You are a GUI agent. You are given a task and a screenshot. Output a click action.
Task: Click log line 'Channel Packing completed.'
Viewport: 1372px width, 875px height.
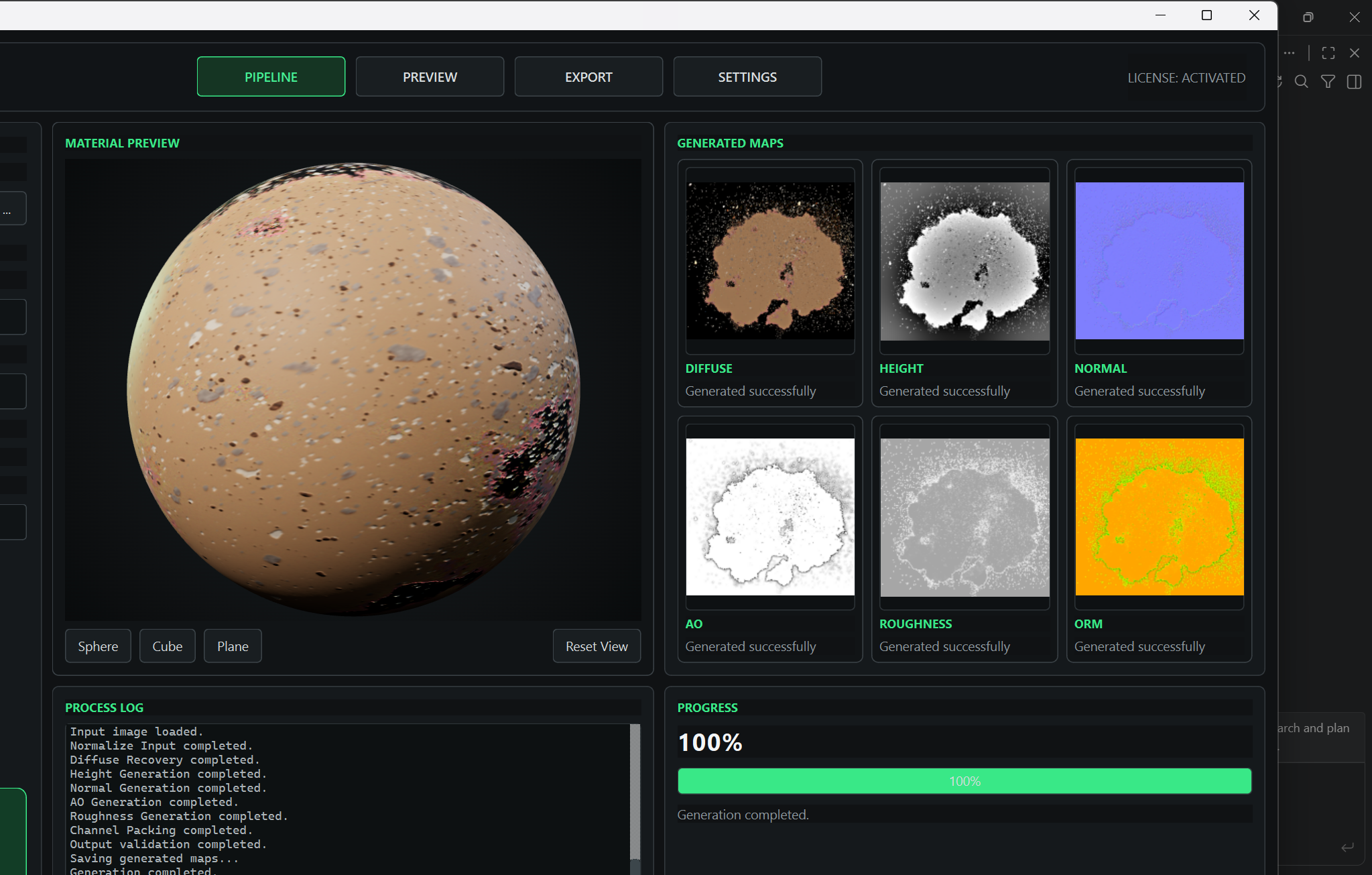coord(162,830)
